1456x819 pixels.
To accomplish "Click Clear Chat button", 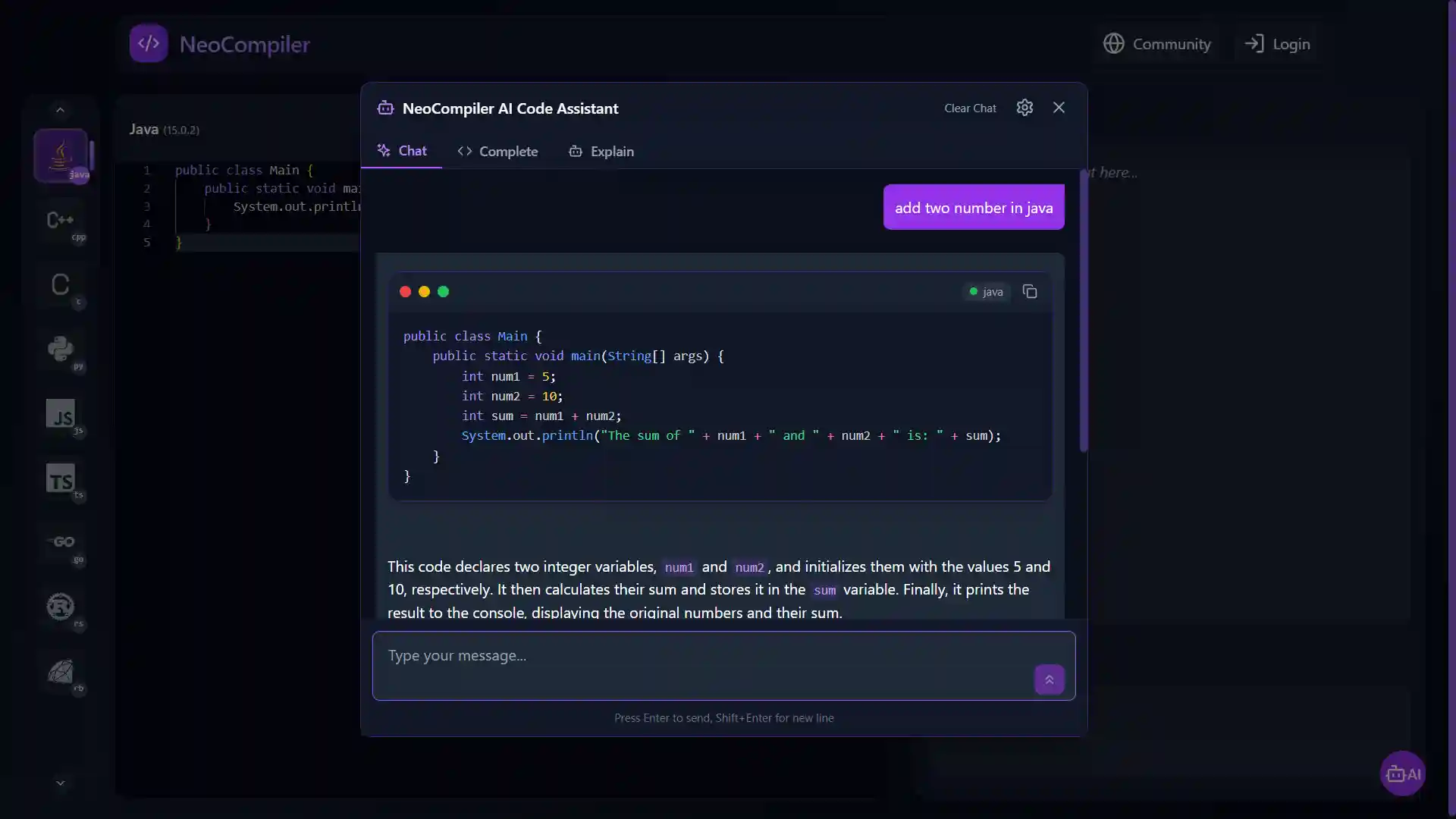I will (x=970, y=108).
